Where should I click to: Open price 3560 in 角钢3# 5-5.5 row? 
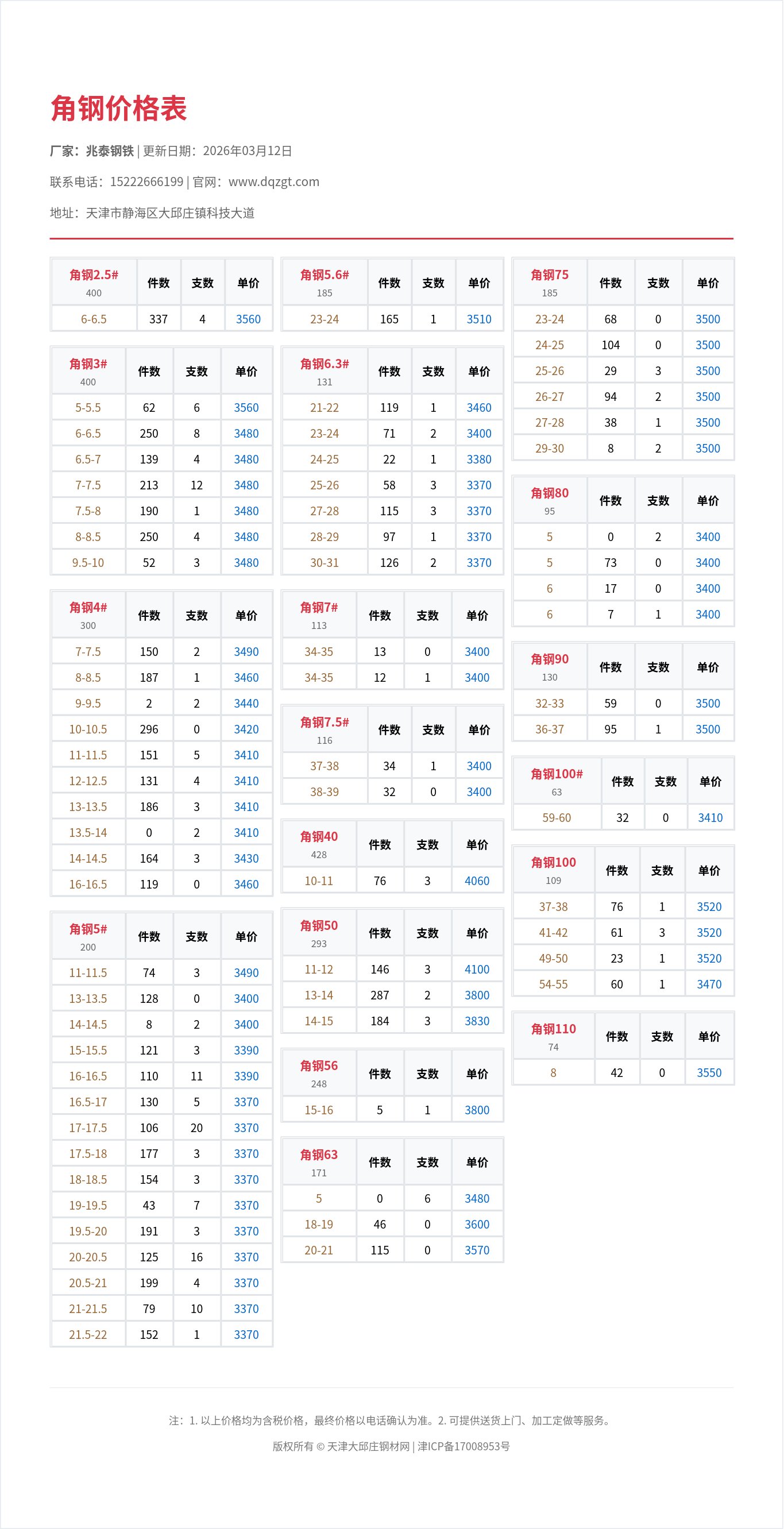(x=246, y=408)
